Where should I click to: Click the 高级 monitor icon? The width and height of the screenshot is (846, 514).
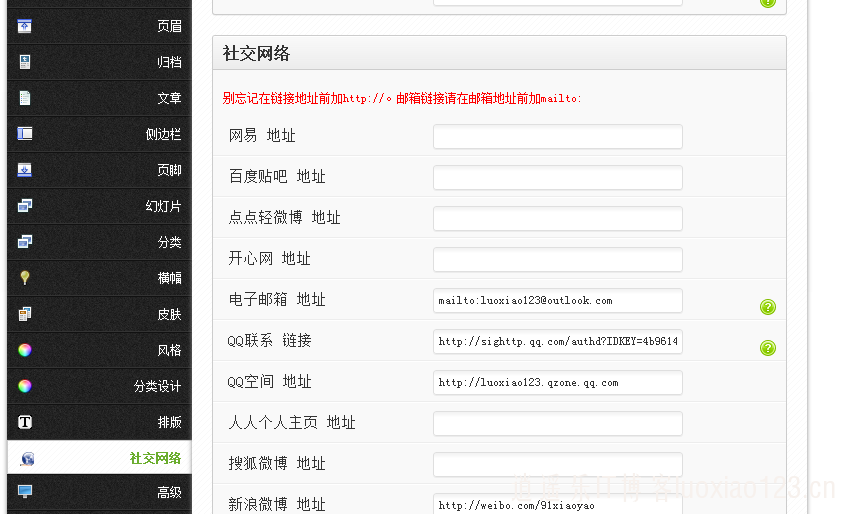coord(25,491)
